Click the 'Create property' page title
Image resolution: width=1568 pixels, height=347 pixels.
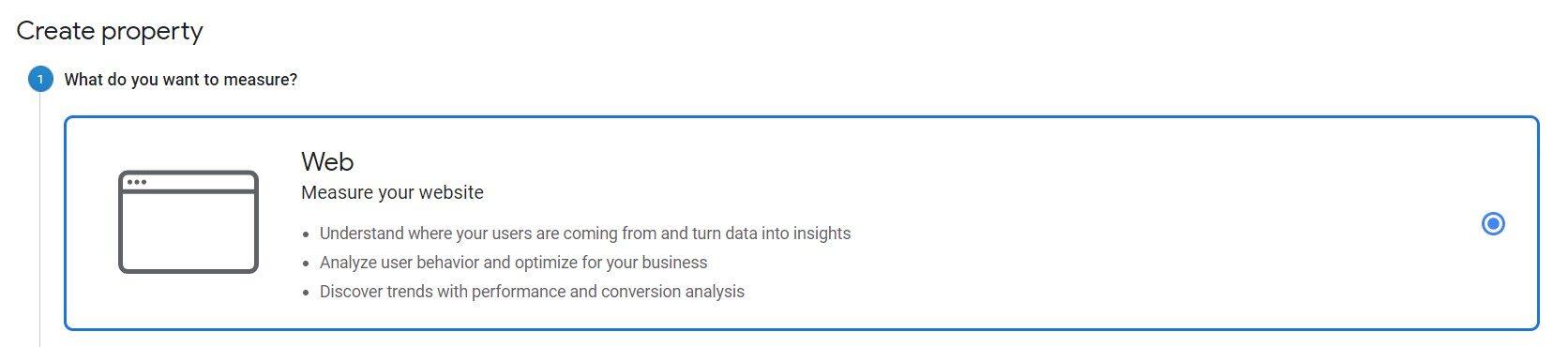(x=110, y=31)
